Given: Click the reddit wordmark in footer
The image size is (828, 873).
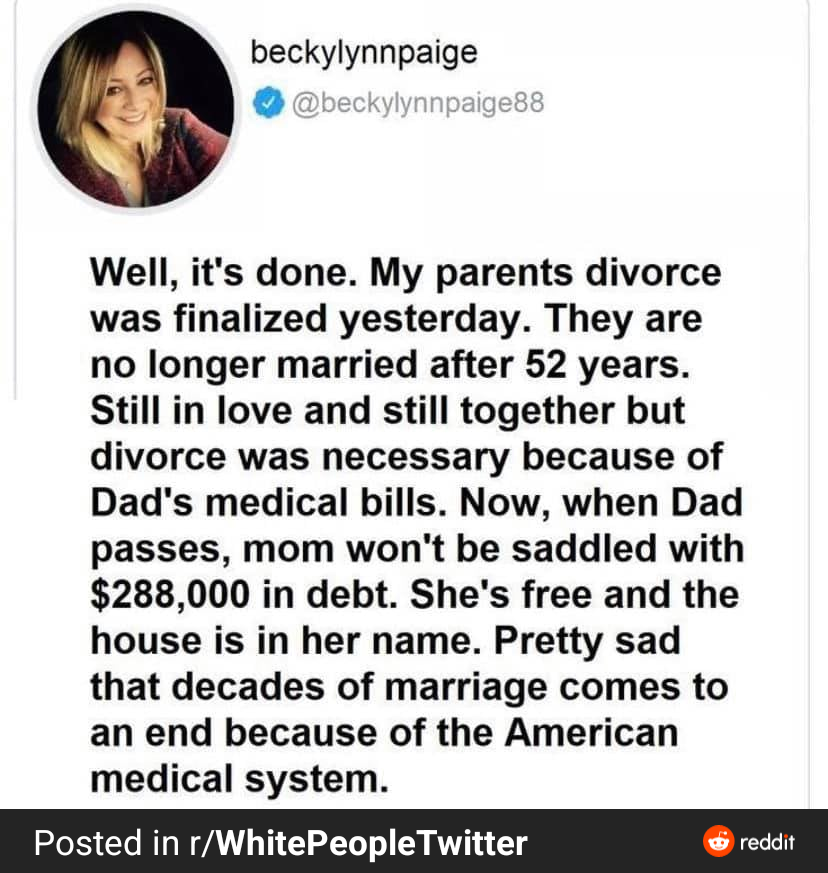Looking at the screenshot, I should 767,842.
